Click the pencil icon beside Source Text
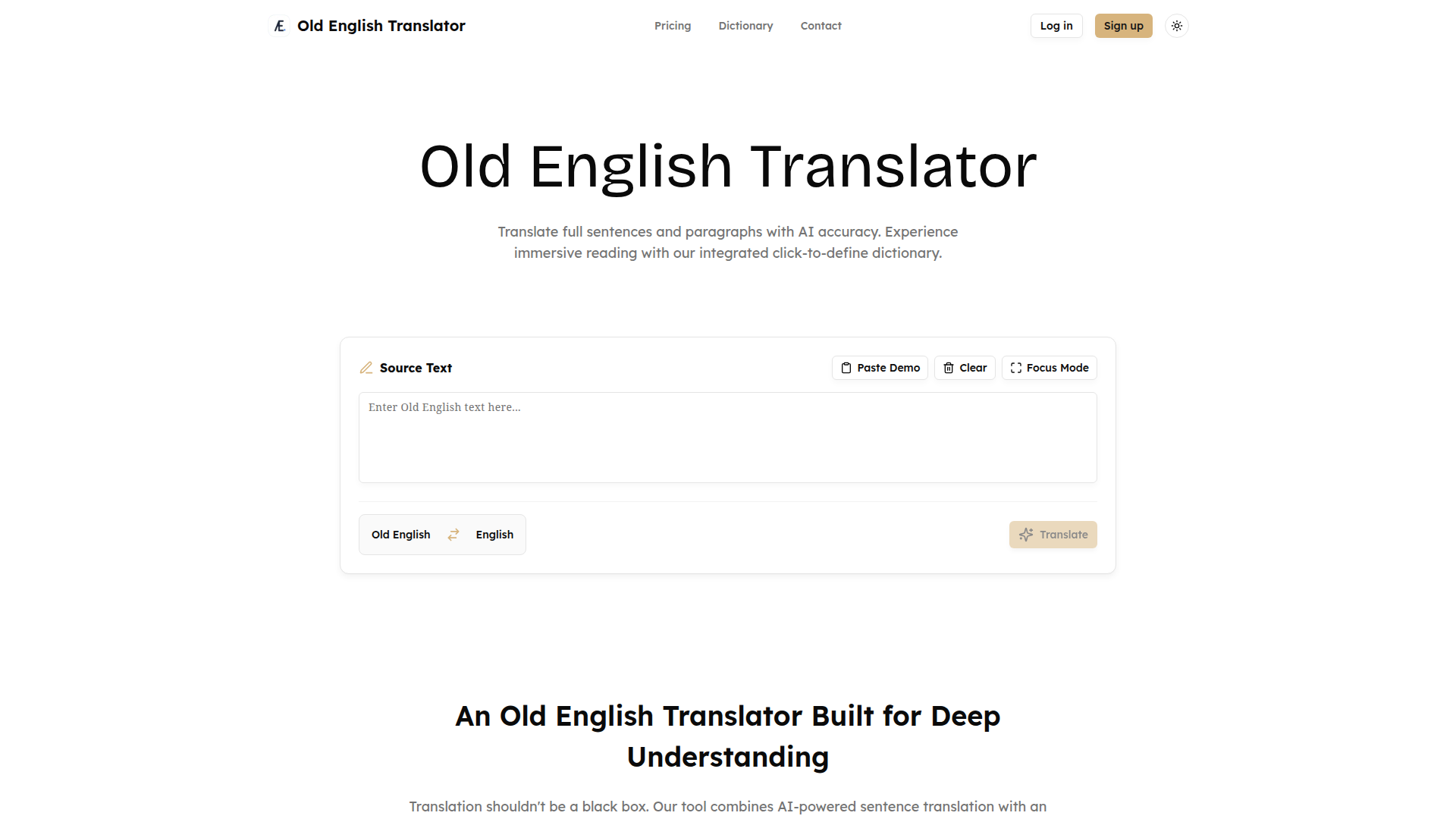 tap(366, 368)
